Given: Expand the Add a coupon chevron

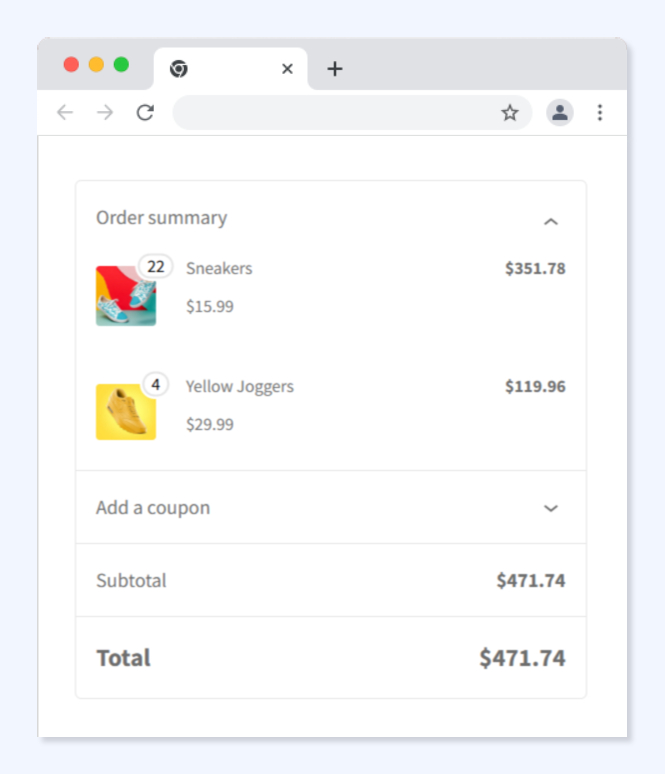Looking at the screenshot, I should 550,508.
